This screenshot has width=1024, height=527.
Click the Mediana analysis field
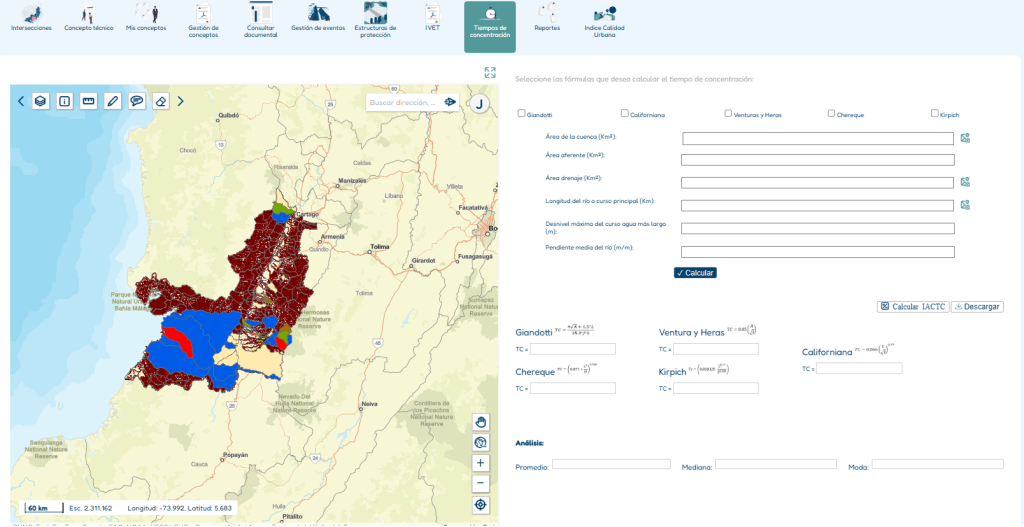tap(776, 464)
